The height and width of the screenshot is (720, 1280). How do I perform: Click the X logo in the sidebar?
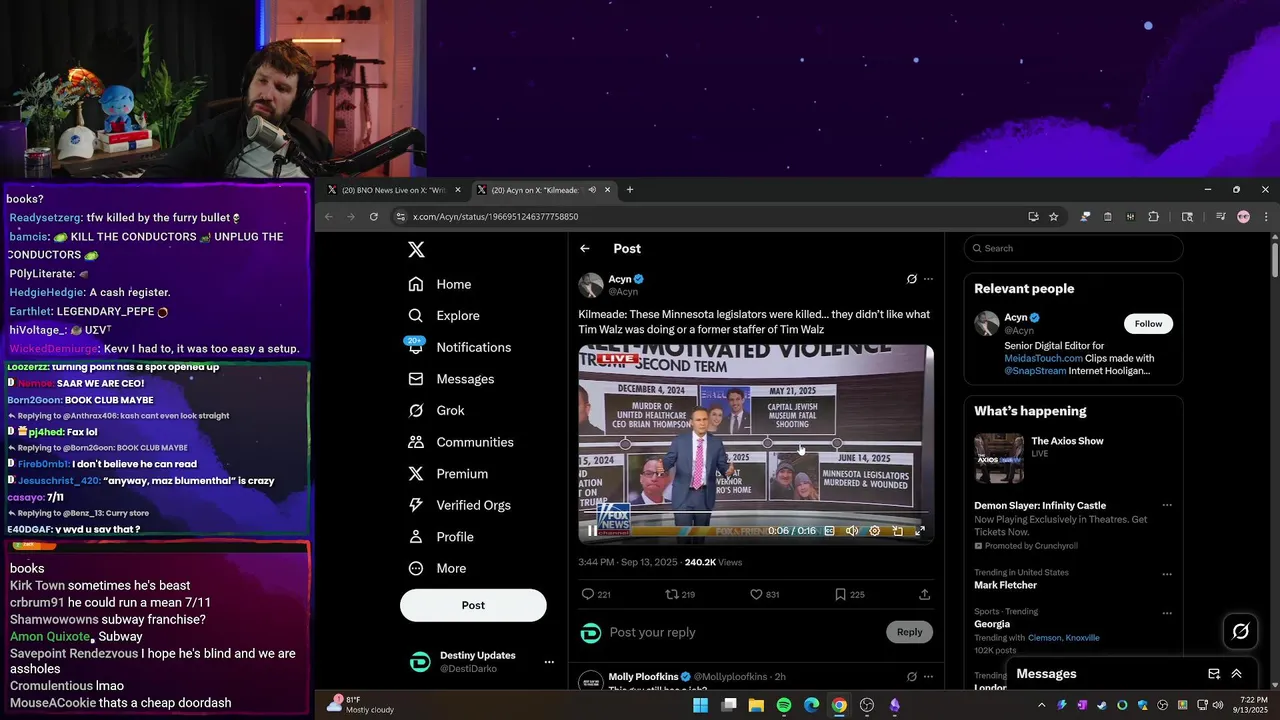(416, 250)
